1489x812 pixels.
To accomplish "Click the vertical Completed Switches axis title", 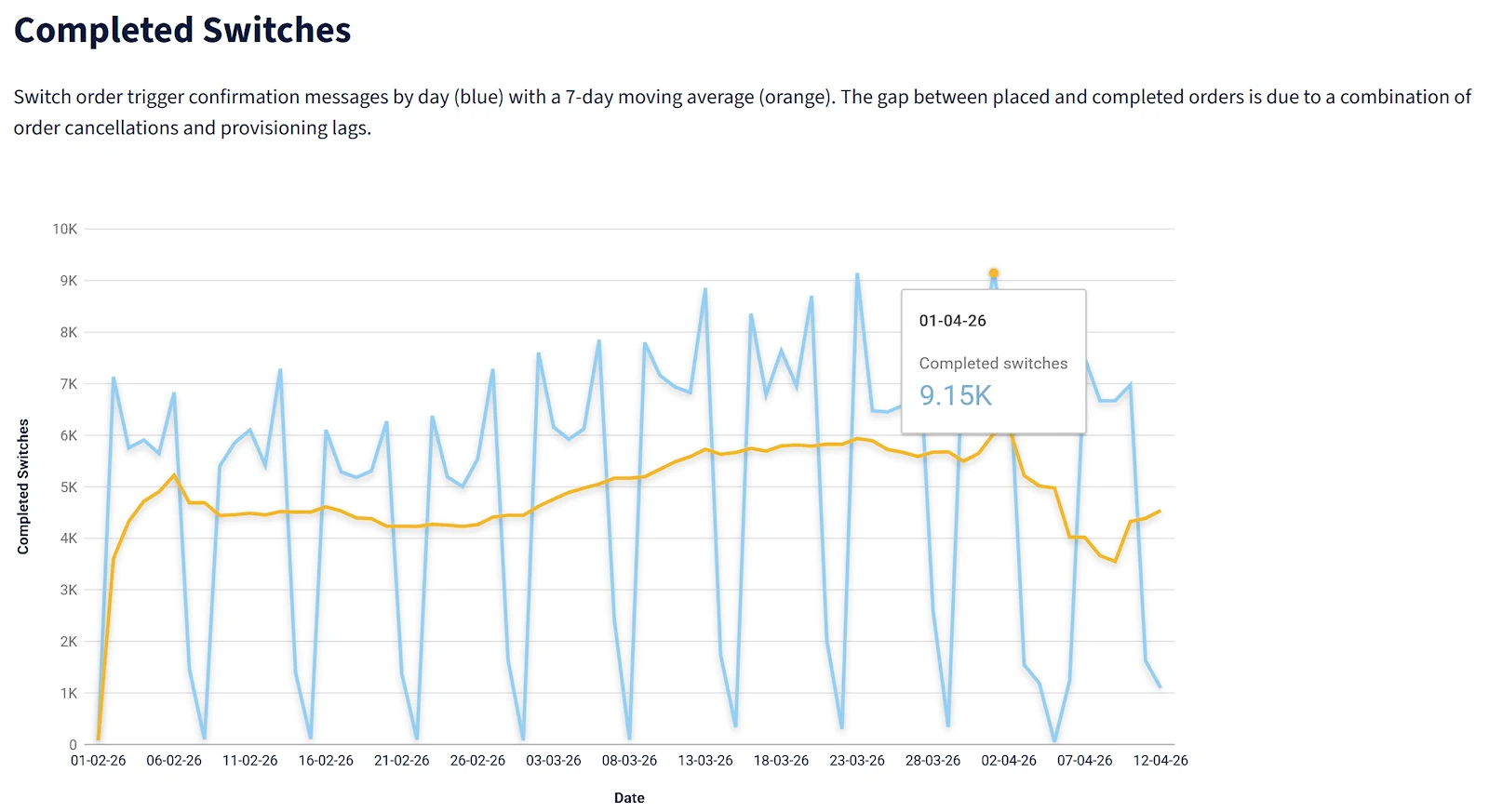I will tap(23, 486).
